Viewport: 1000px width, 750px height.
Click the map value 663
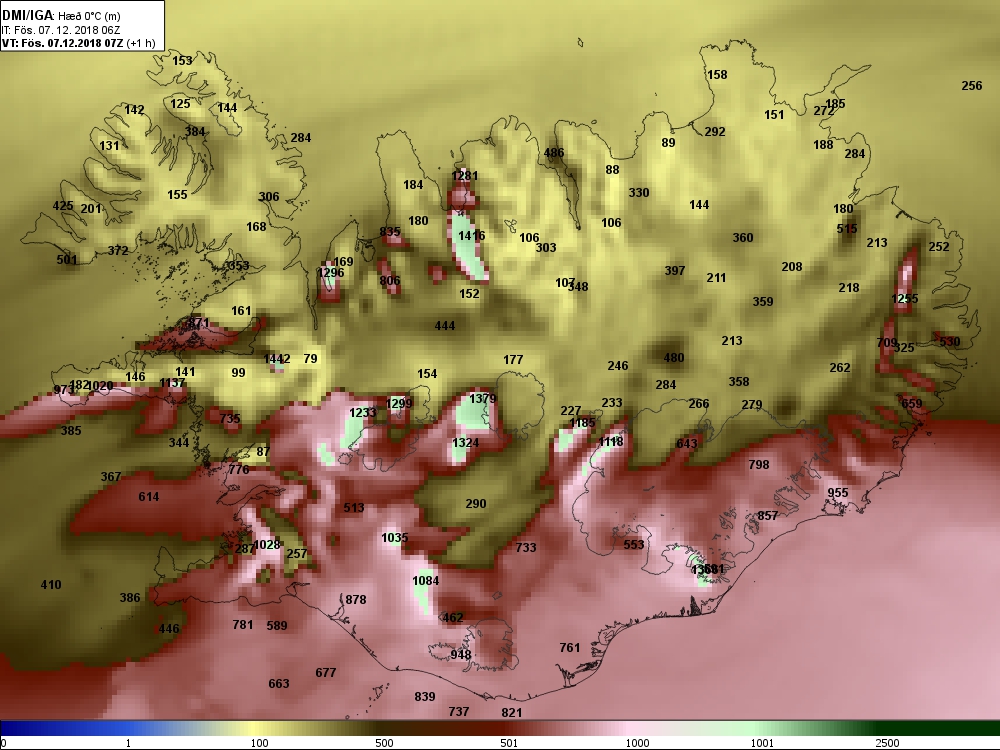click(279, 684)
